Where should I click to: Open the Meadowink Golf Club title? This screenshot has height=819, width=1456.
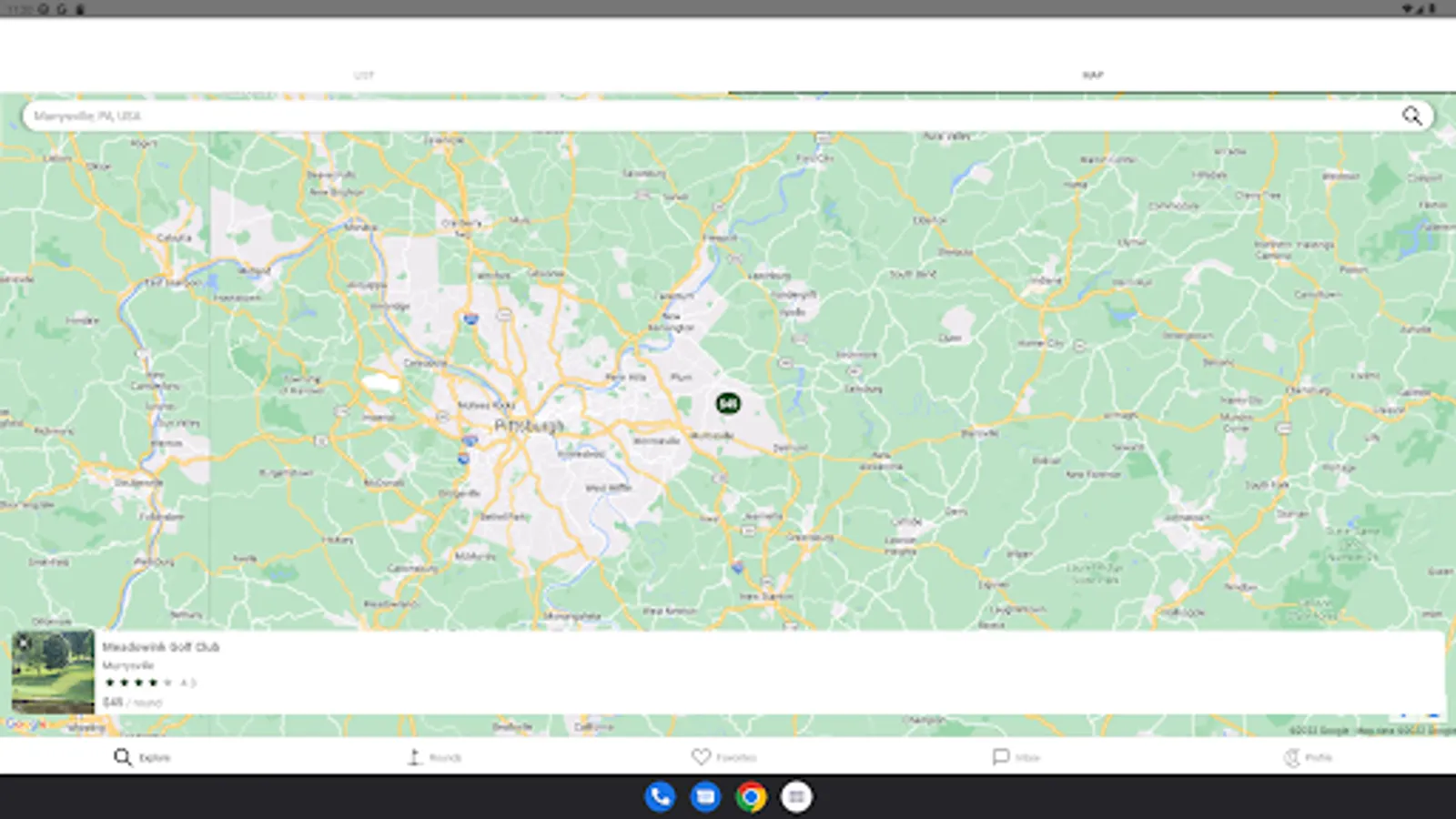point(161,647)
